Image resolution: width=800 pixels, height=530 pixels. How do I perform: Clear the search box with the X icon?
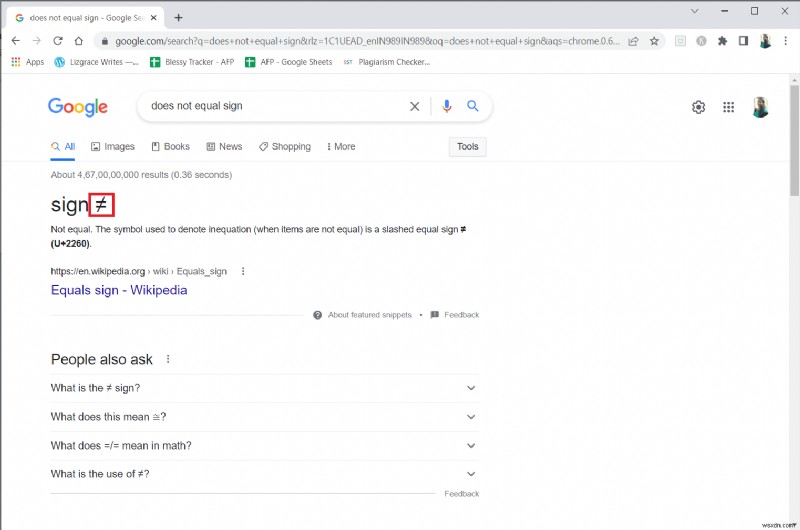click(415, 106)
